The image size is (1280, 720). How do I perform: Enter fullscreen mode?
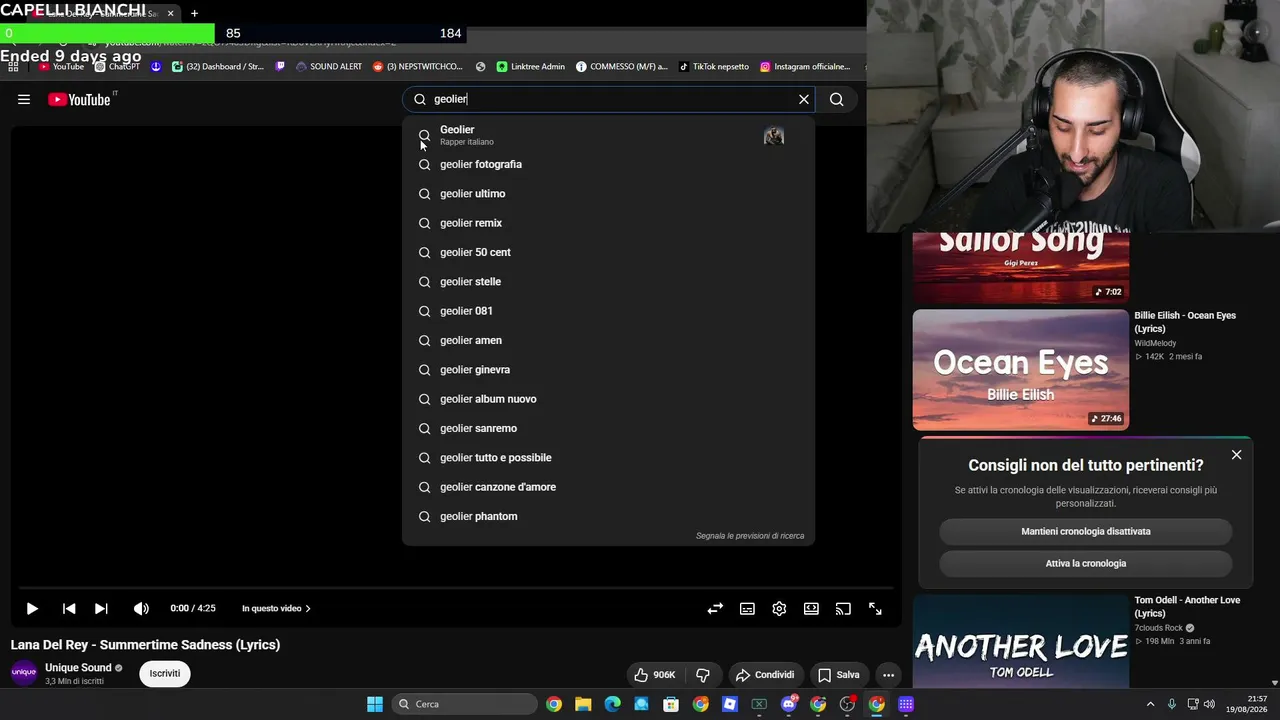point(875,608)
